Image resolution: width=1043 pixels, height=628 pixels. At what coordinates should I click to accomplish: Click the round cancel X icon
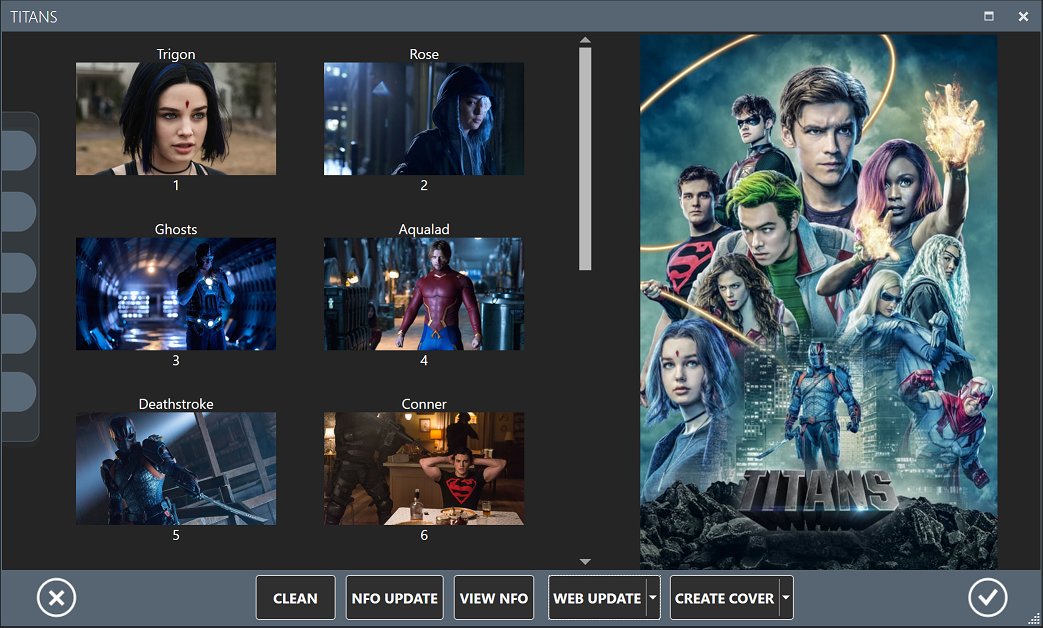tap(57, 598)
